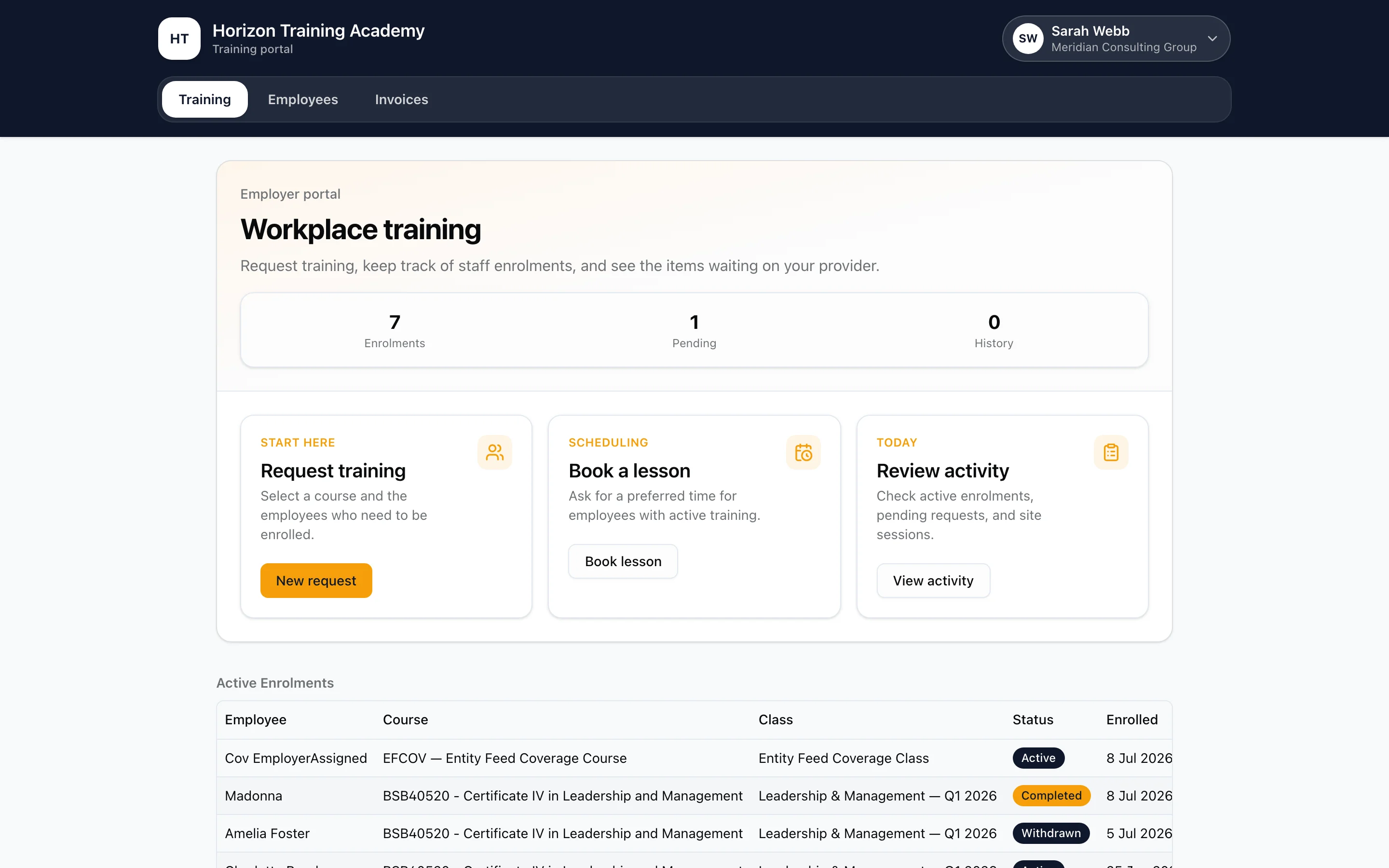
Task: Open the Sarah Webb account dropdown chevron
Action: (1212, 39)
